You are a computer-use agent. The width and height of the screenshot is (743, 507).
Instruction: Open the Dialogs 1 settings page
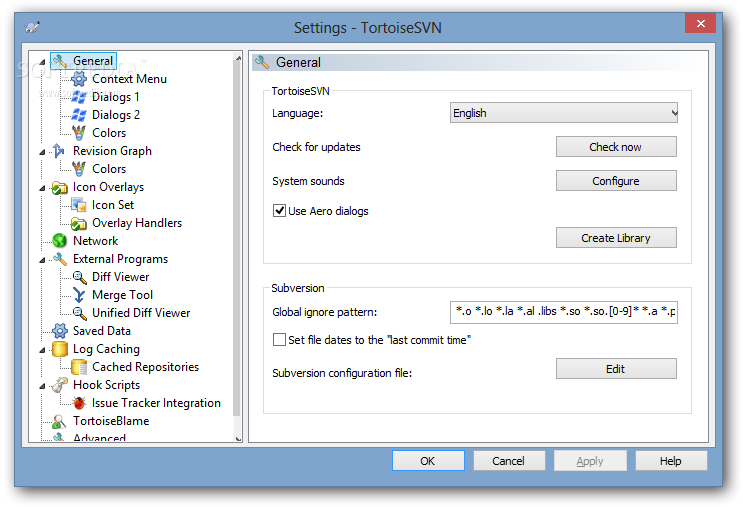click(116, 97)
